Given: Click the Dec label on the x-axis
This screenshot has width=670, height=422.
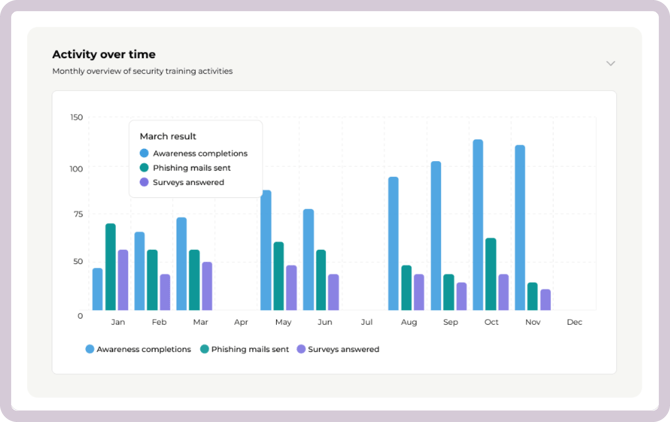Looking at the screenshot, I should (x=574, y=323).
